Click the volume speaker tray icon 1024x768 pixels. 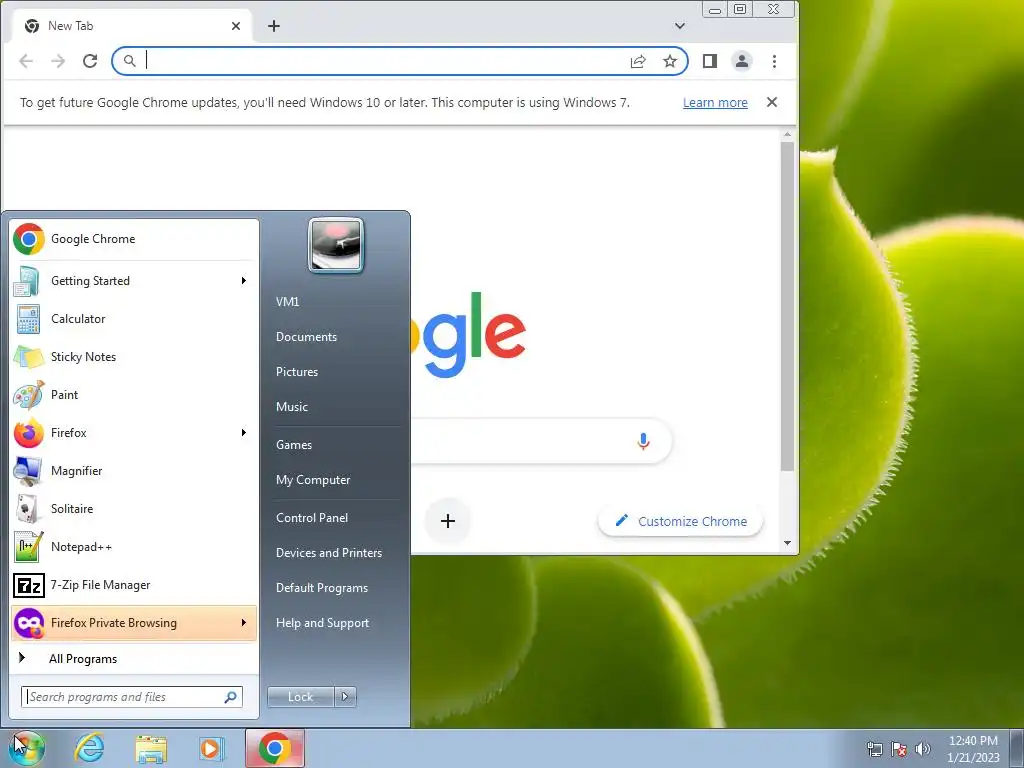(x=923, y=749)
